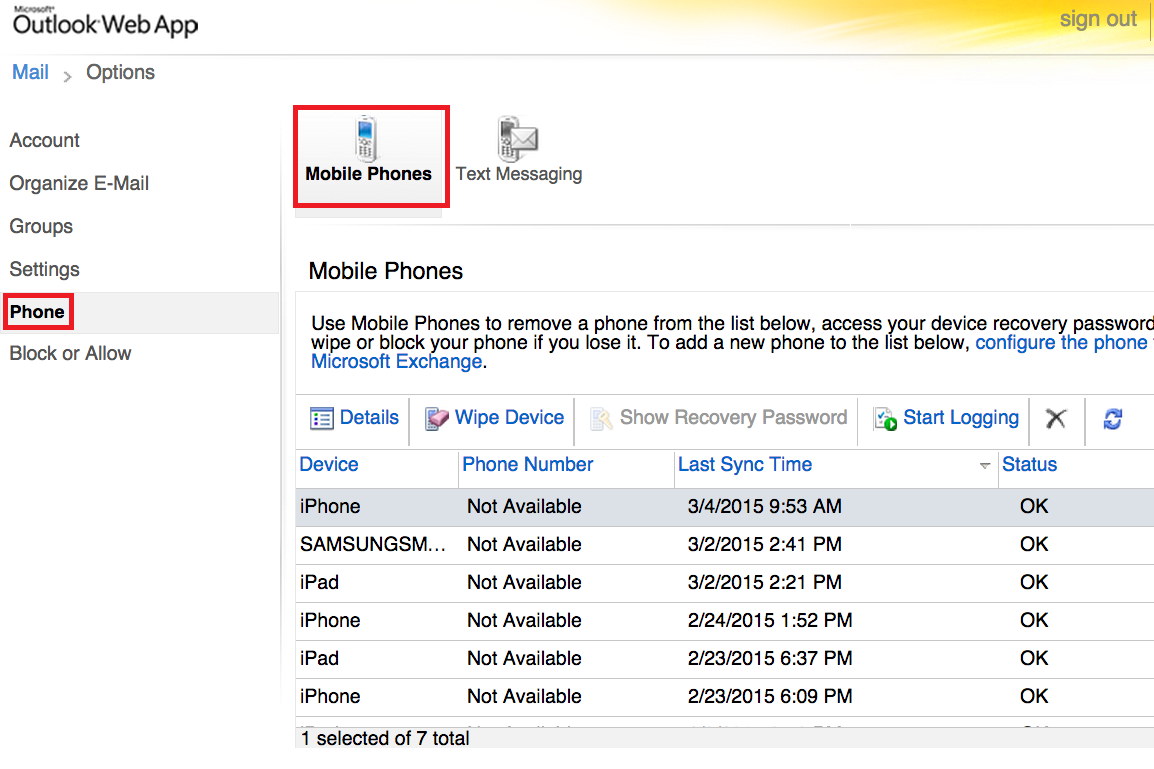Sort by Last Sync Time header
1154x769 pixels.
(745, 464)
